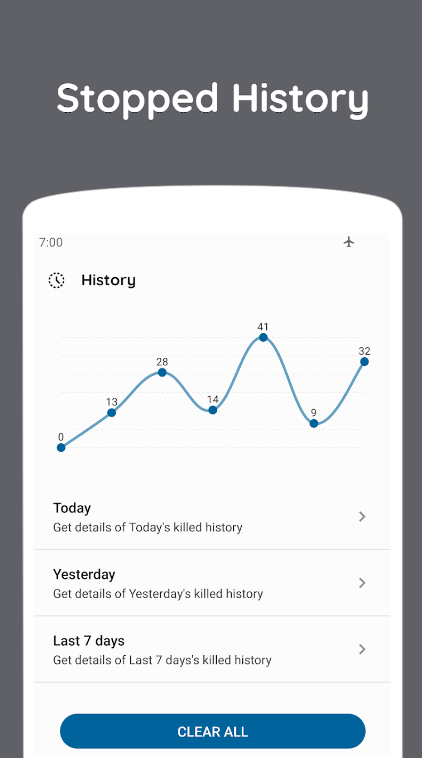
Task: Select the Last 7 days entry
Action: point(212,649)
